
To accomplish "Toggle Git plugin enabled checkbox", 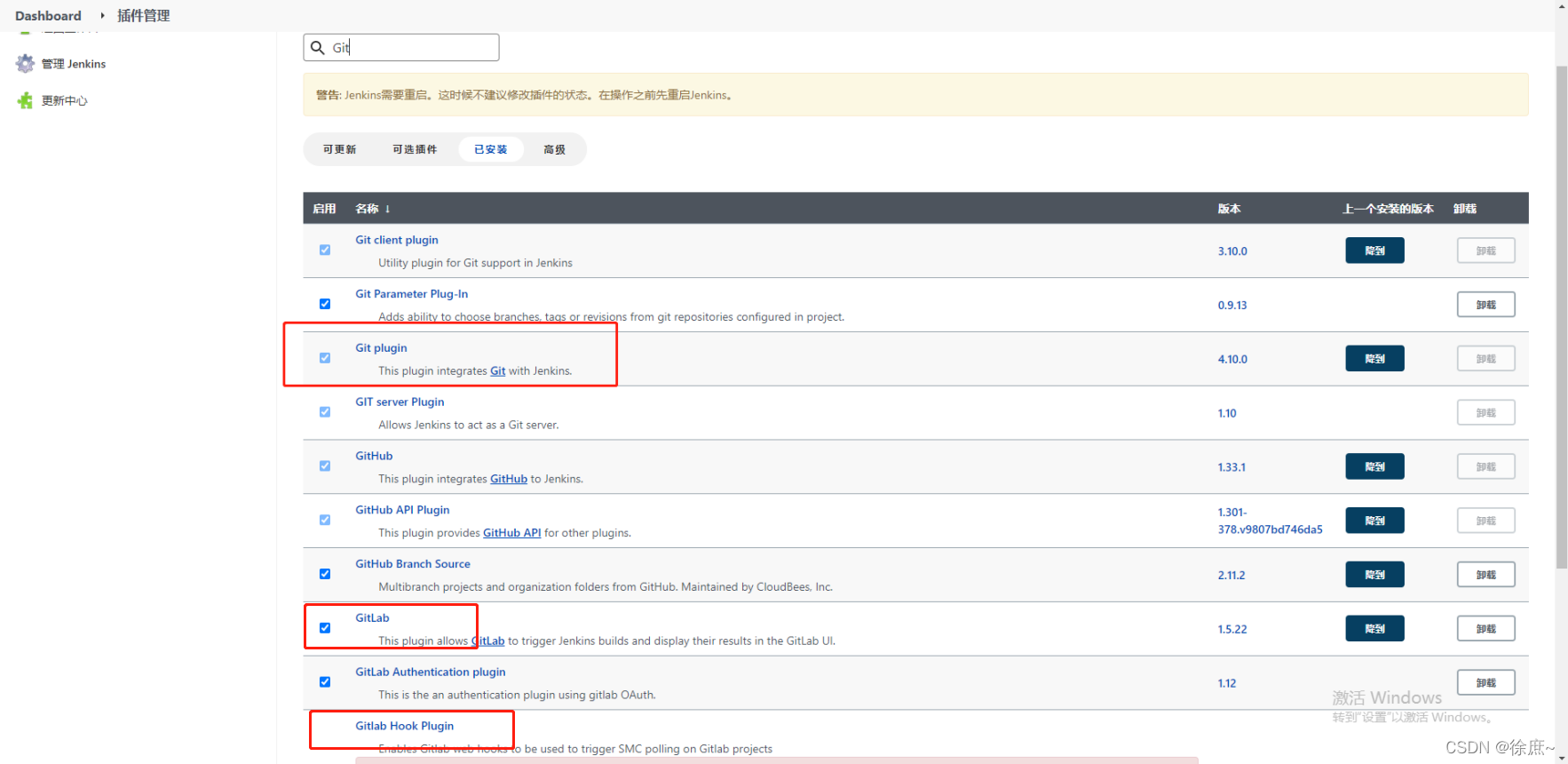I will click(x=325, y=358).
